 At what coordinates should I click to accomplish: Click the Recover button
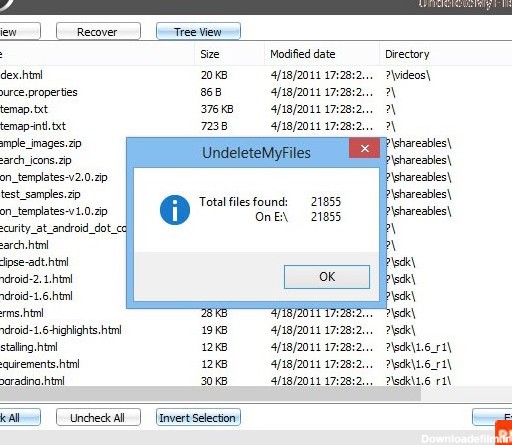point(98,32)
